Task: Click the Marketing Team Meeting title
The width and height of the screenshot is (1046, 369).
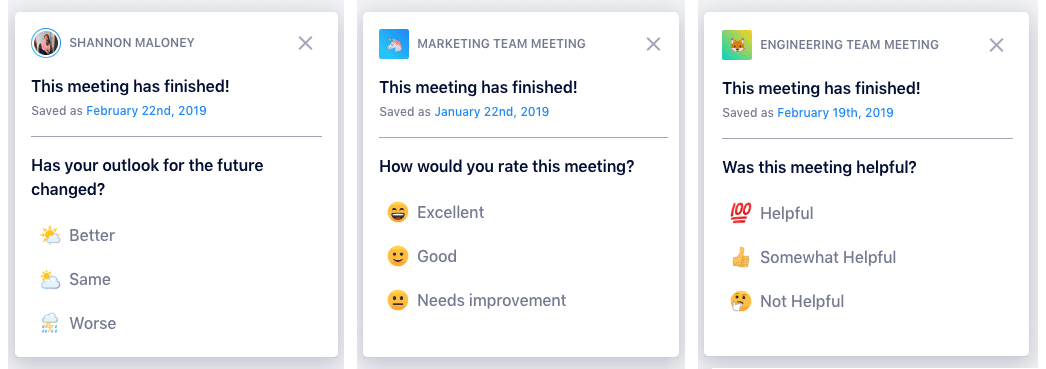Action: 501,44
